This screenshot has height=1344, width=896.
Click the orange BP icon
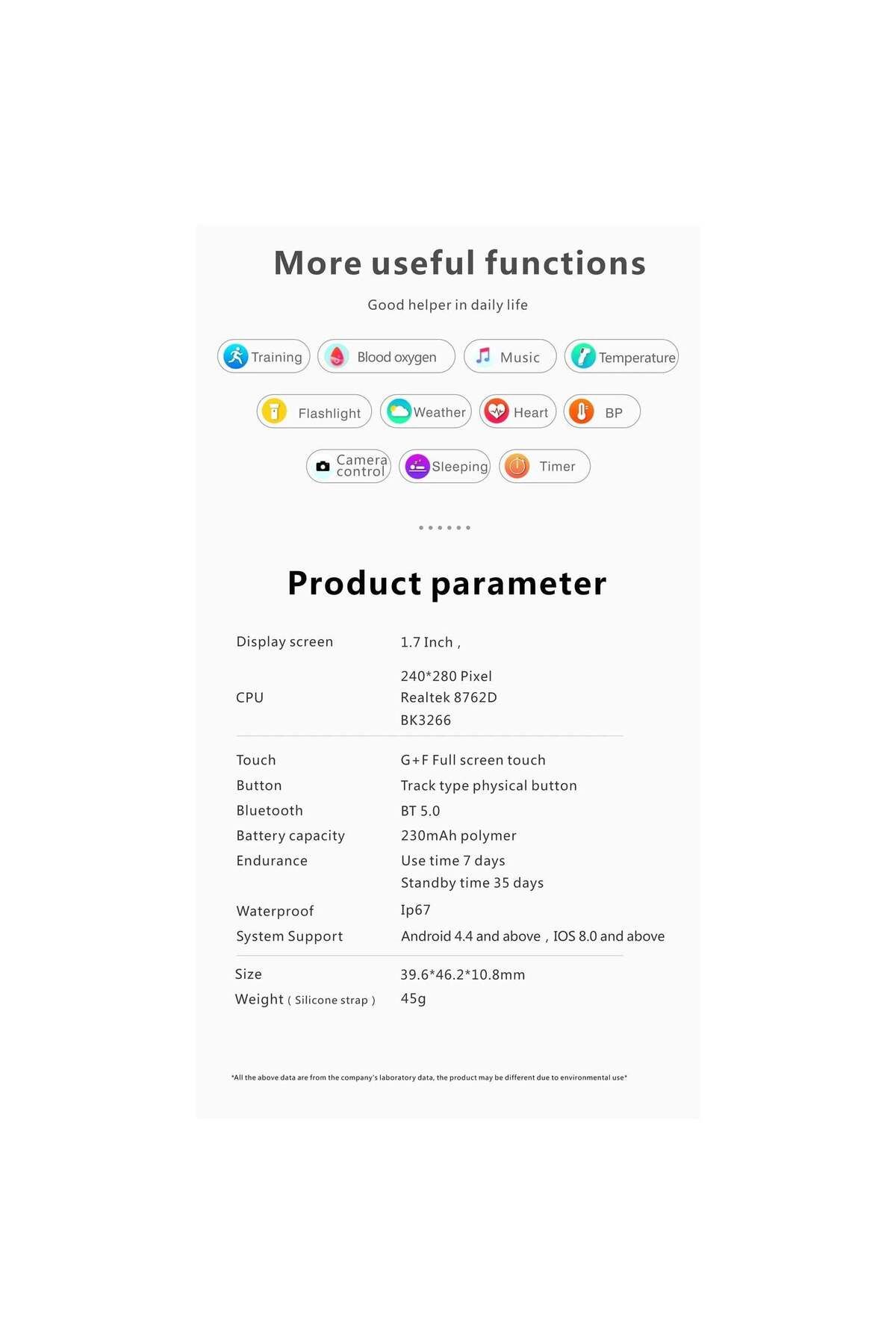coord(582,411)
